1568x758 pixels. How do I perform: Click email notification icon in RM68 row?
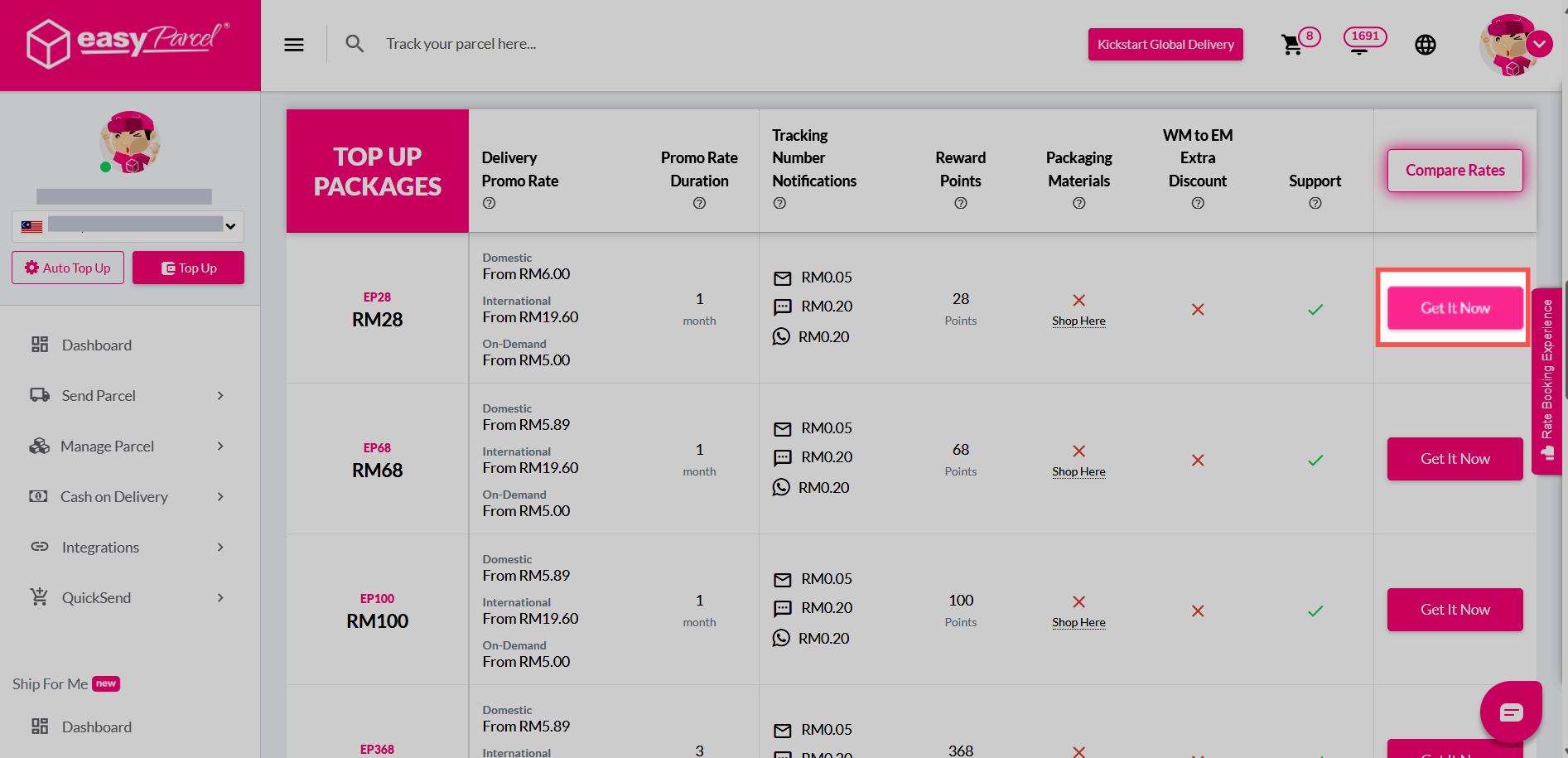(x=783, y=429)
